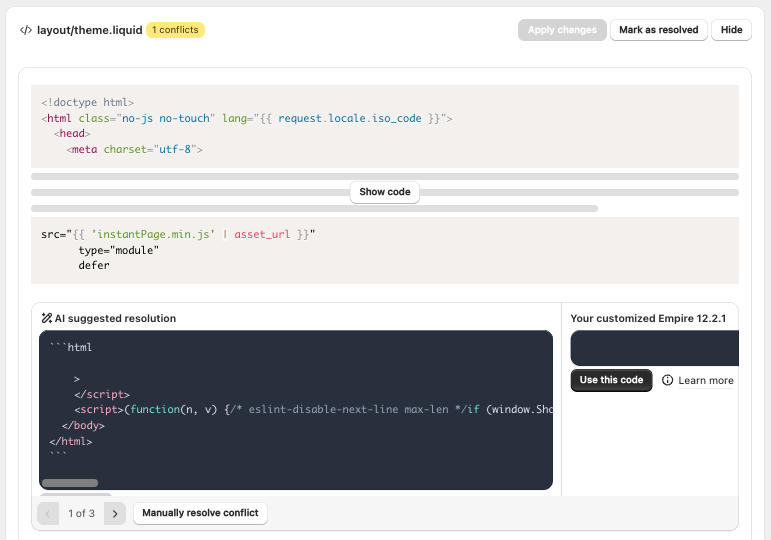Click the eslint-disable script line in suggestion
The height and width of the screenshot is (540, 771).
pos(313,409)
